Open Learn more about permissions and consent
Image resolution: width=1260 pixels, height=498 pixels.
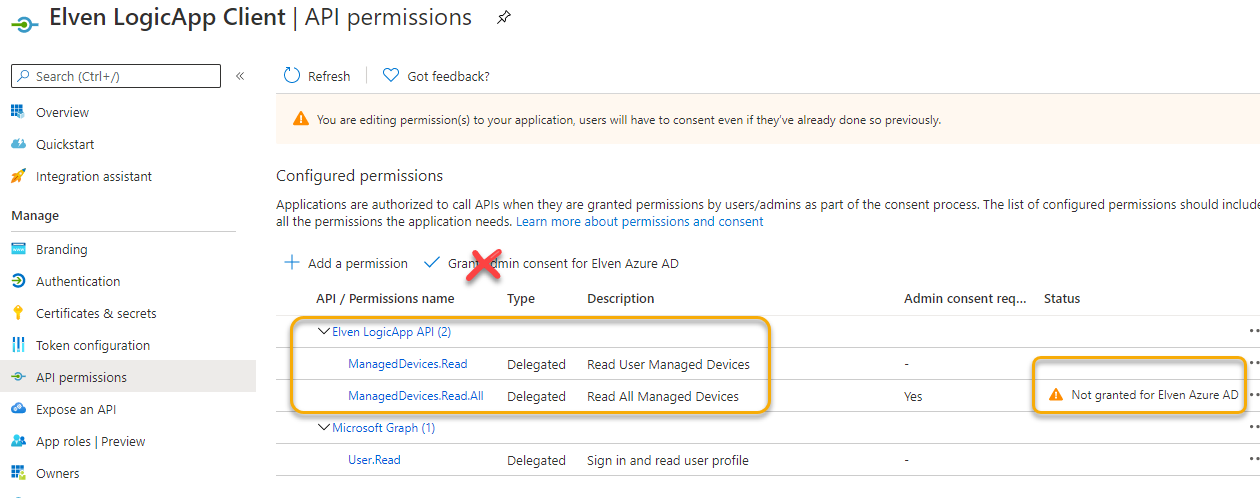pyautogui.click(x=640, y=221)
